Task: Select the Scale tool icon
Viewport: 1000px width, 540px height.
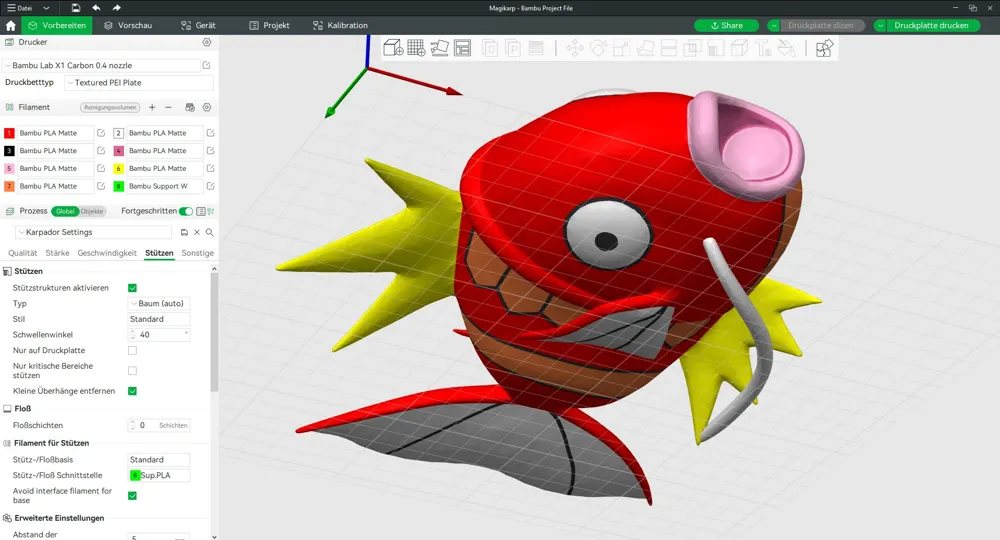Action: [622, 48]
